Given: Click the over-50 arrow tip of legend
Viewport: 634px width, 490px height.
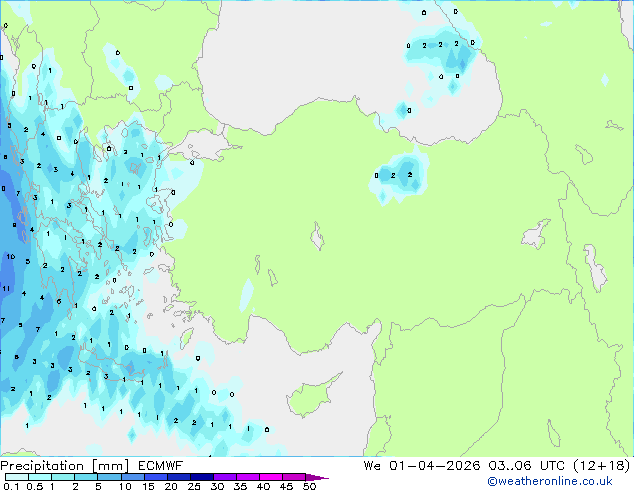Looking at the screenshot, I should coord(317,477).
